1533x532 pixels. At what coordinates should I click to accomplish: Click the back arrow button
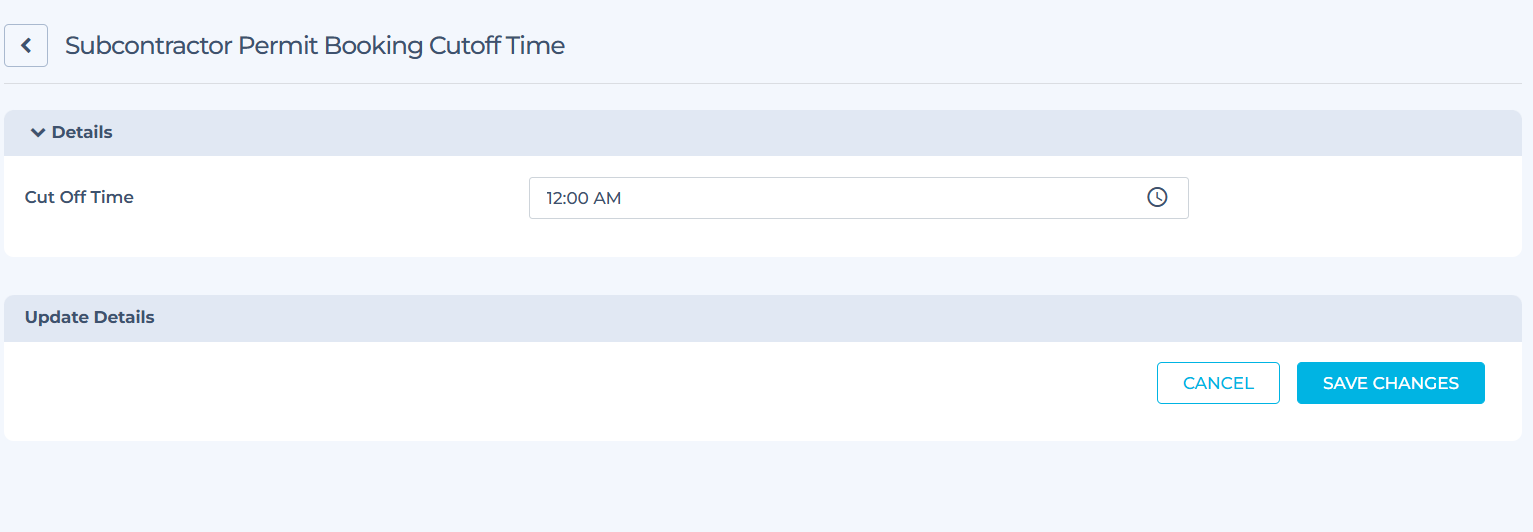pos(26,46)
